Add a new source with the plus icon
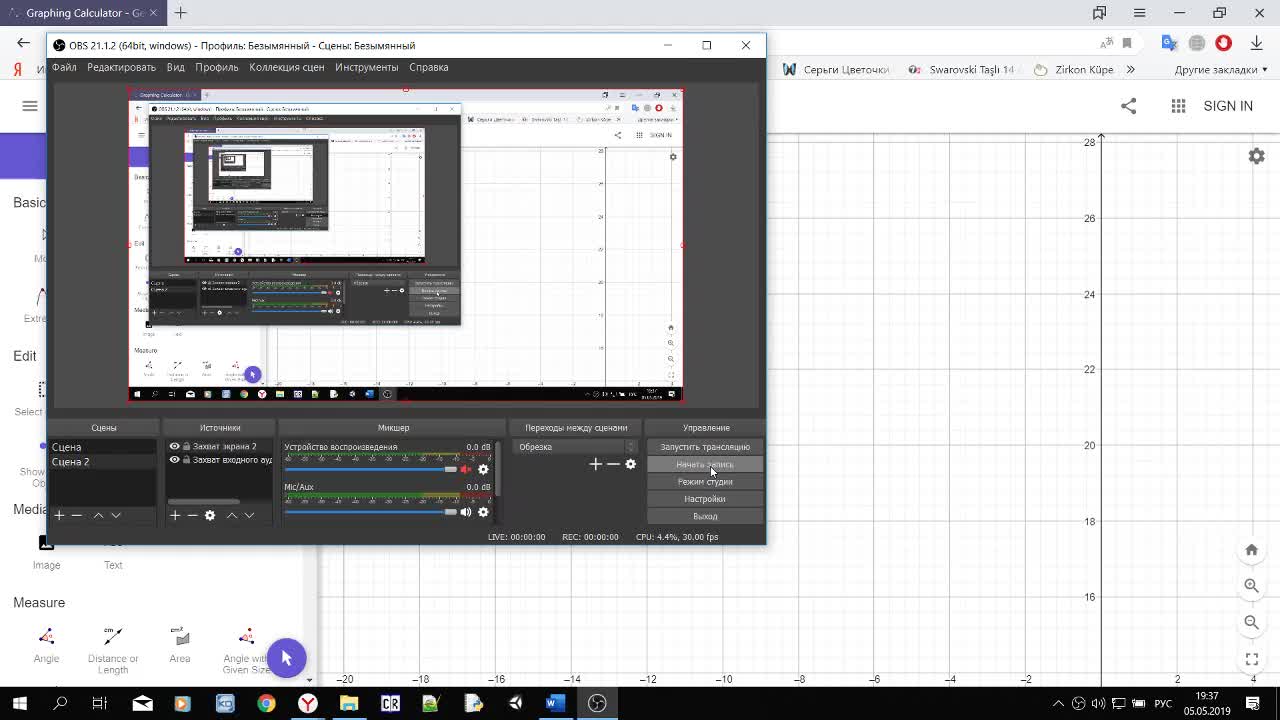The image size is (1280, 720). (175, 515)
